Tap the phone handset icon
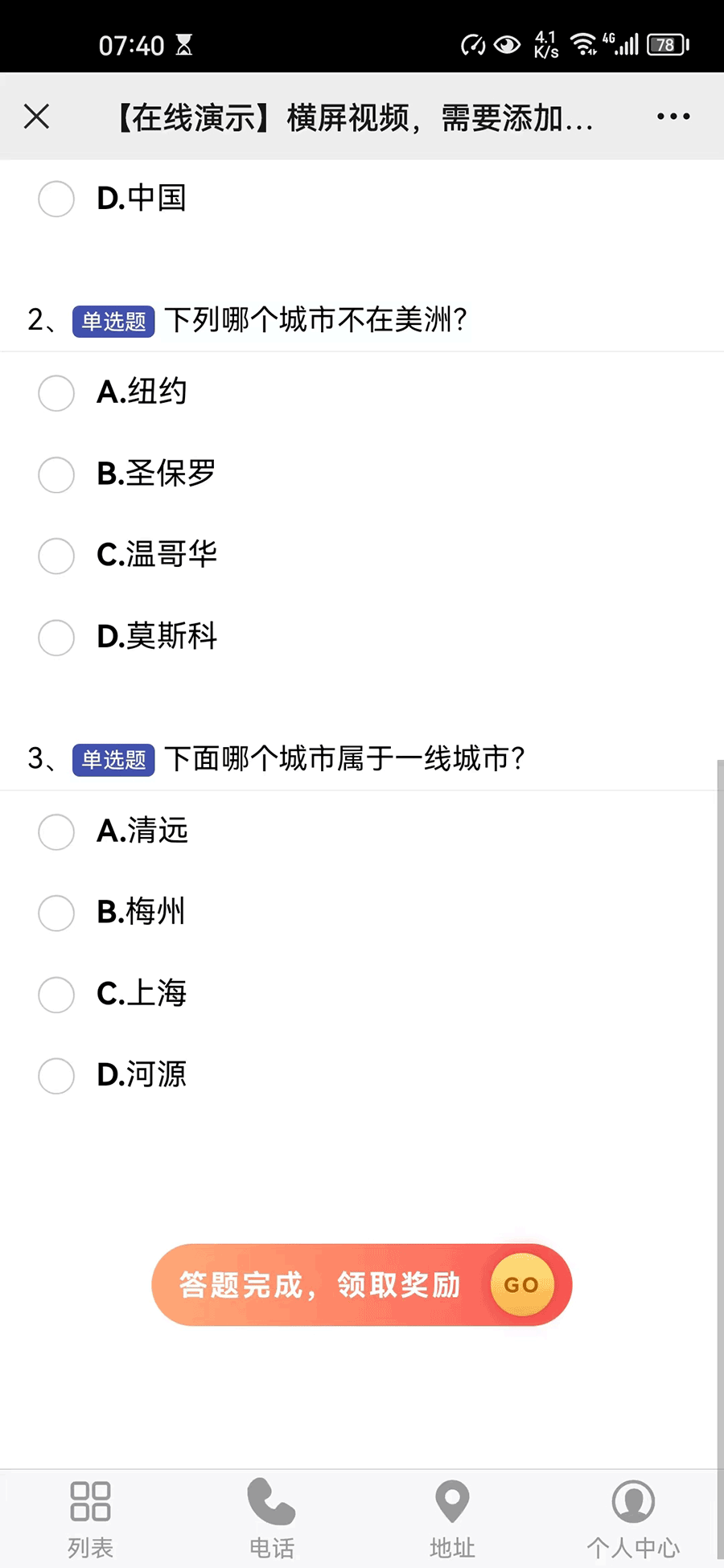The image size is (724, 1568). coord(271,1501)
